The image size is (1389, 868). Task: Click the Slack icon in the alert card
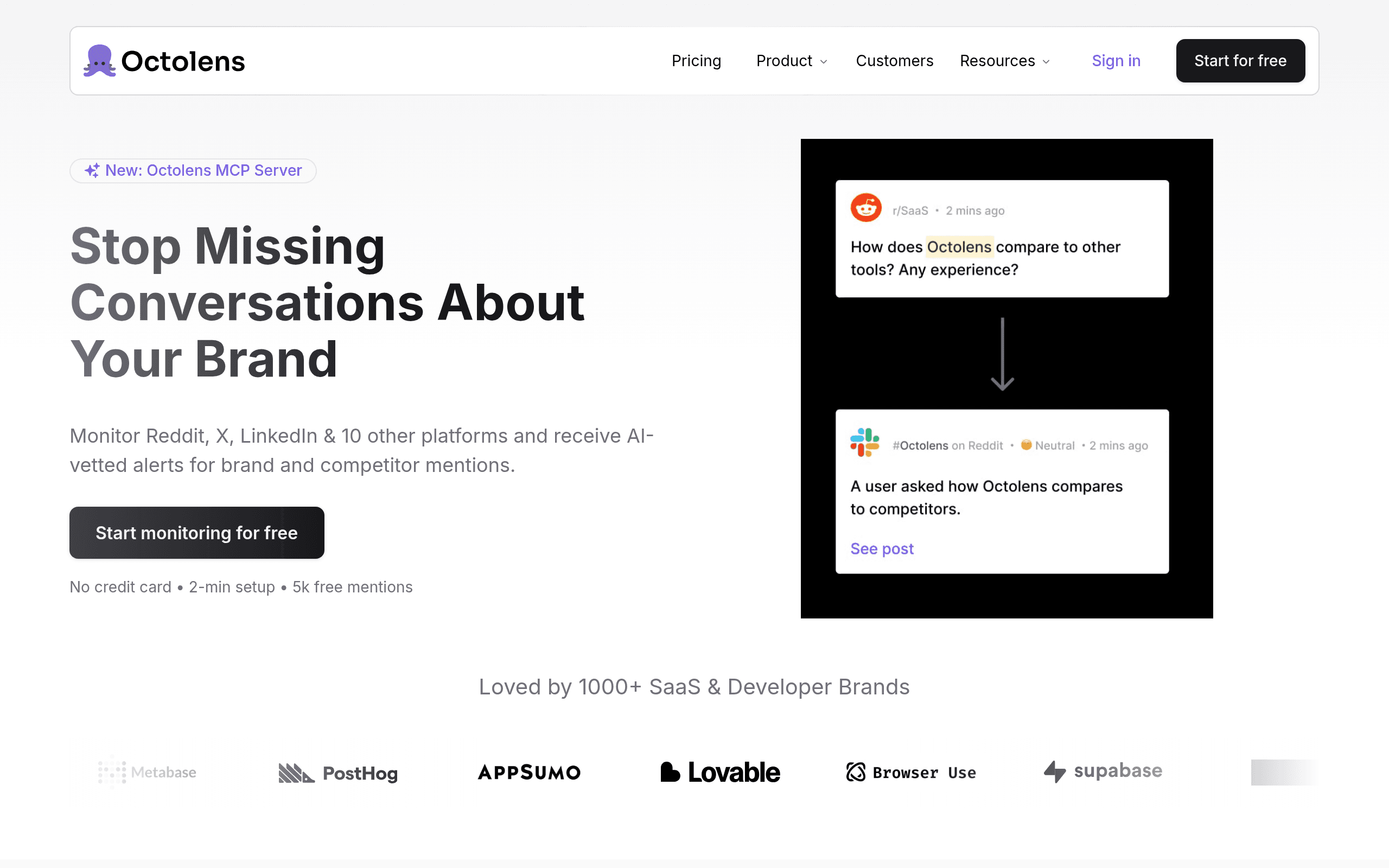tap(865, 442)
